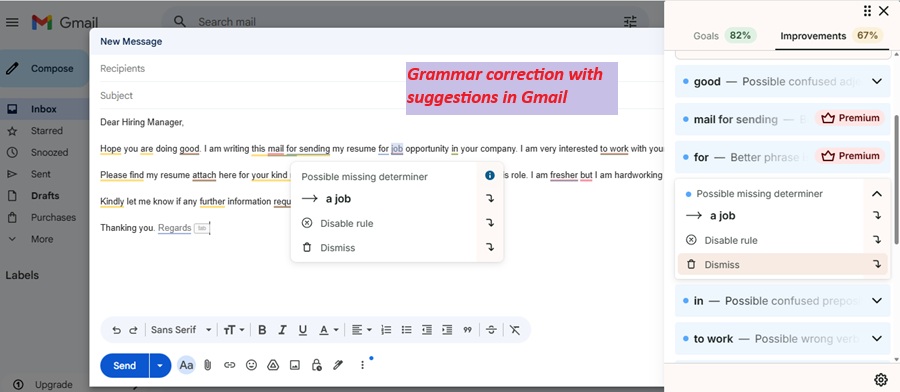Click the Compose button

pos(44,68)
